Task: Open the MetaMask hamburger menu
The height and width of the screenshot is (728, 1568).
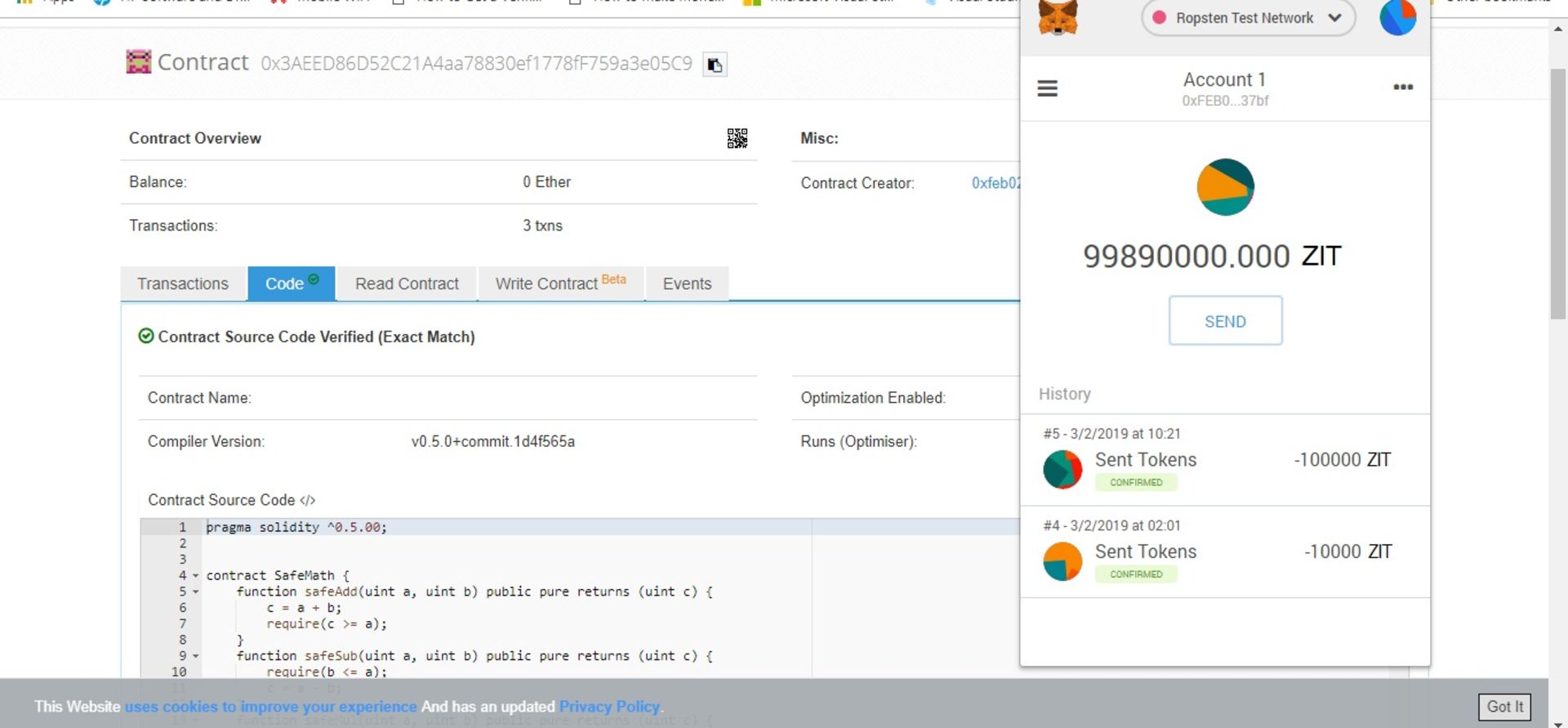Action: tap(1047, 88)
